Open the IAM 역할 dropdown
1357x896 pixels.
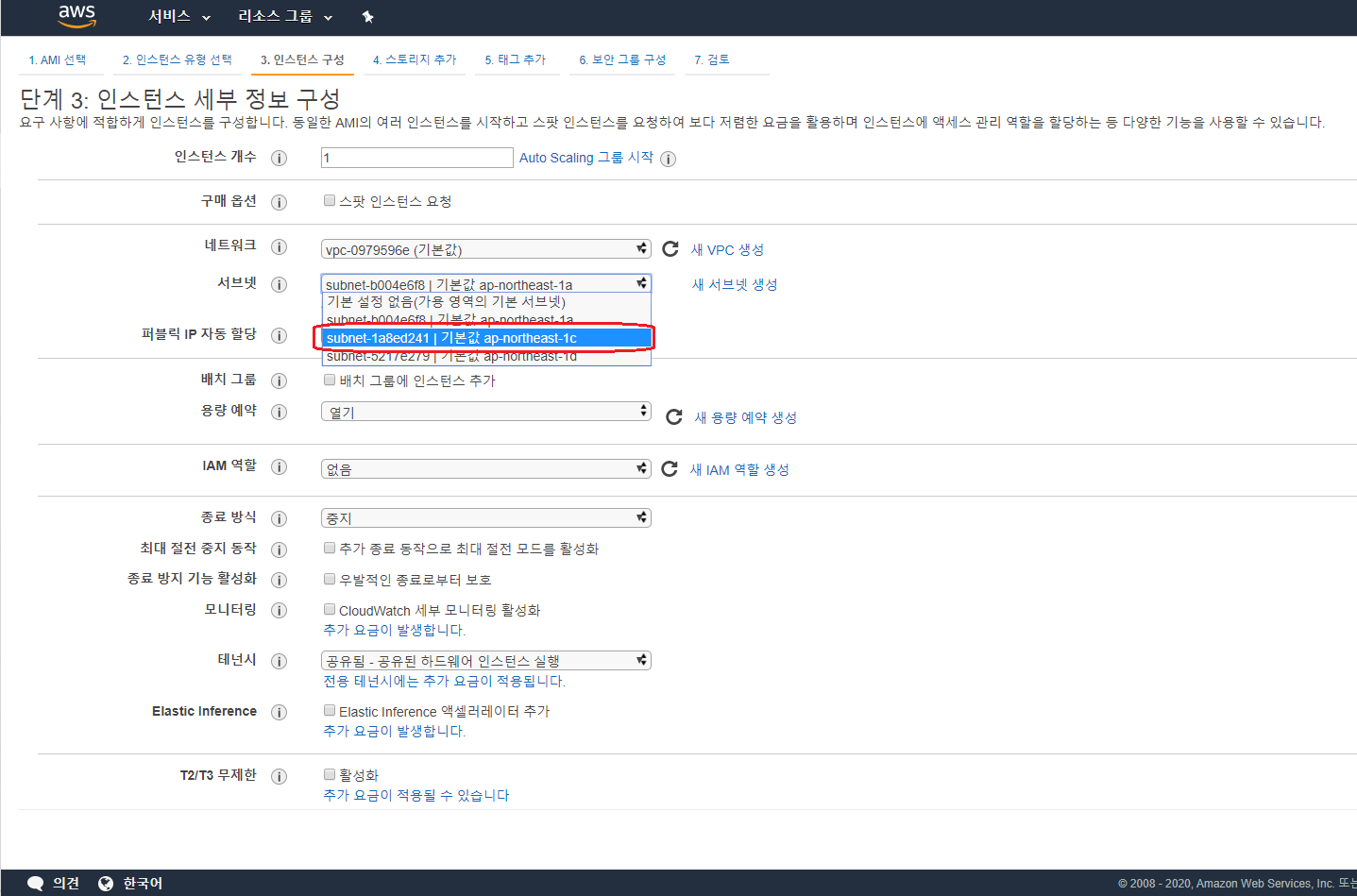coord(485,468)
